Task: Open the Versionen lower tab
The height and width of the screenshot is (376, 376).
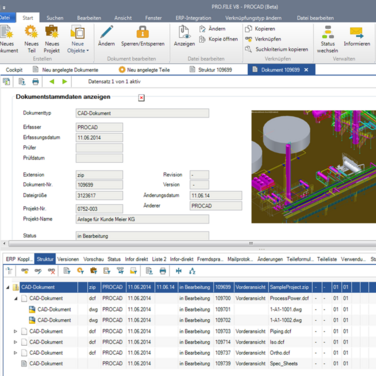Action: pos(68,259)
